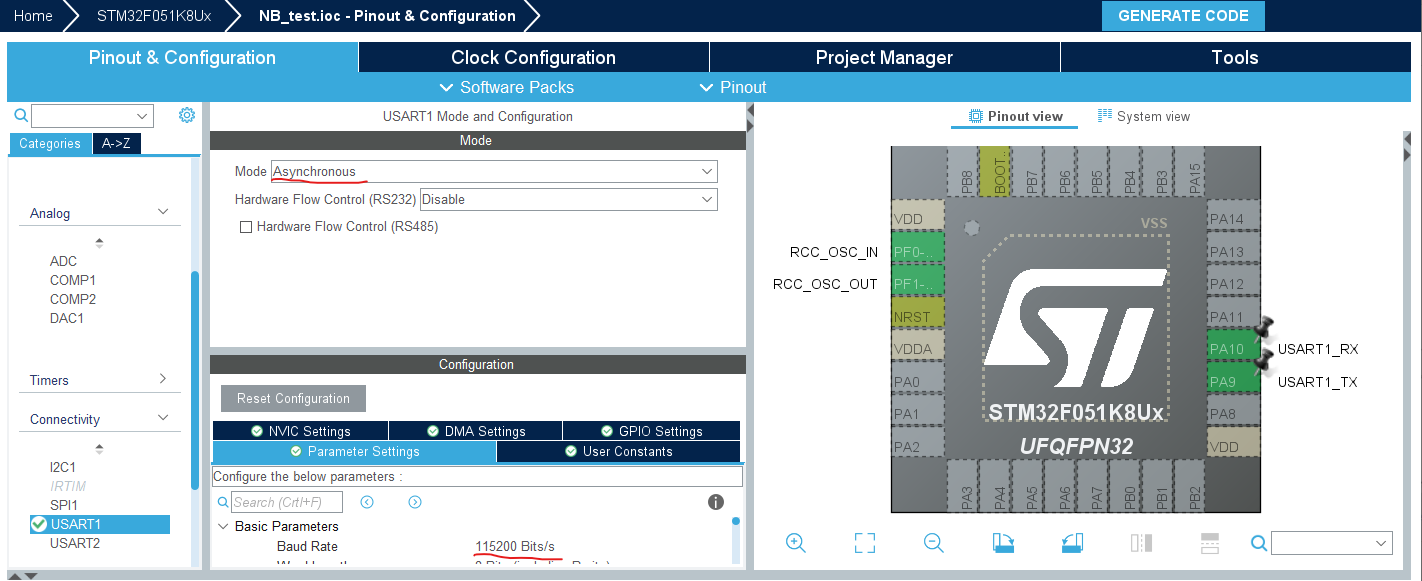Screen dimensions: 1422x581
Task: Click the category search magnifier icon
Action: [21, 116]
